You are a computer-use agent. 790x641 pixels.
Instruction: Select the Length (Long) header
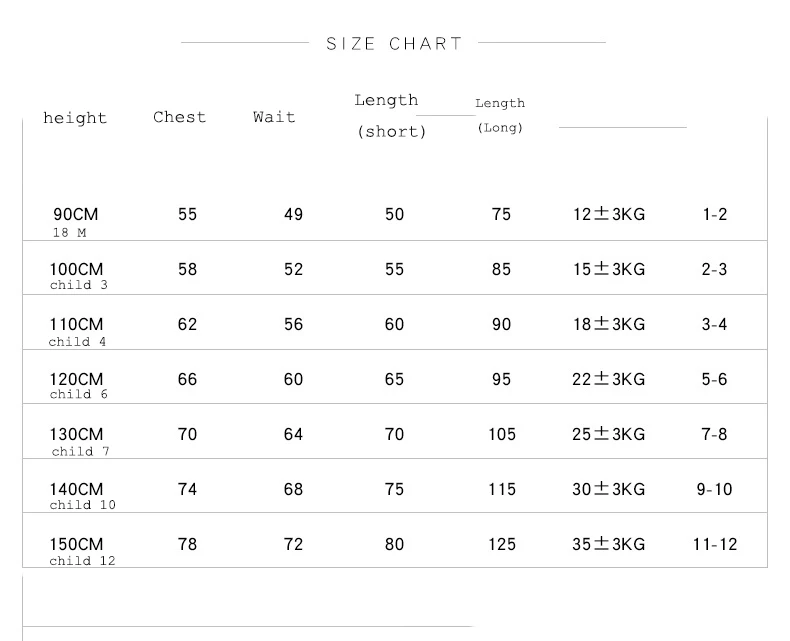pos(500,115)
